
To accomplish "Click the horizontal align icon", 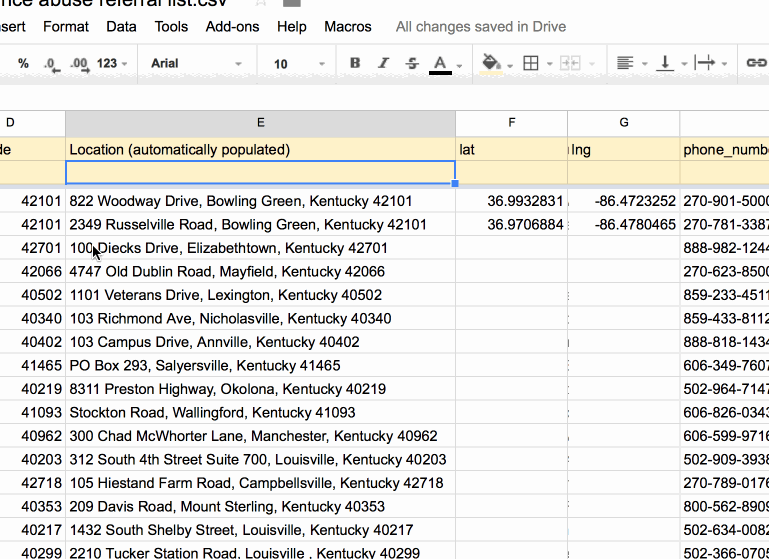I will pos(625,63).
